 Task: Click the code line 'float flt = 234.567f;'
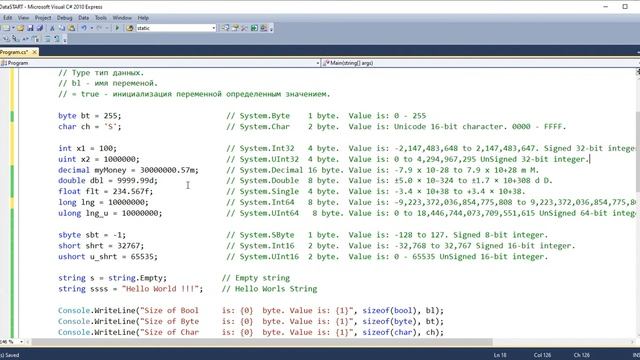(106, 191)
